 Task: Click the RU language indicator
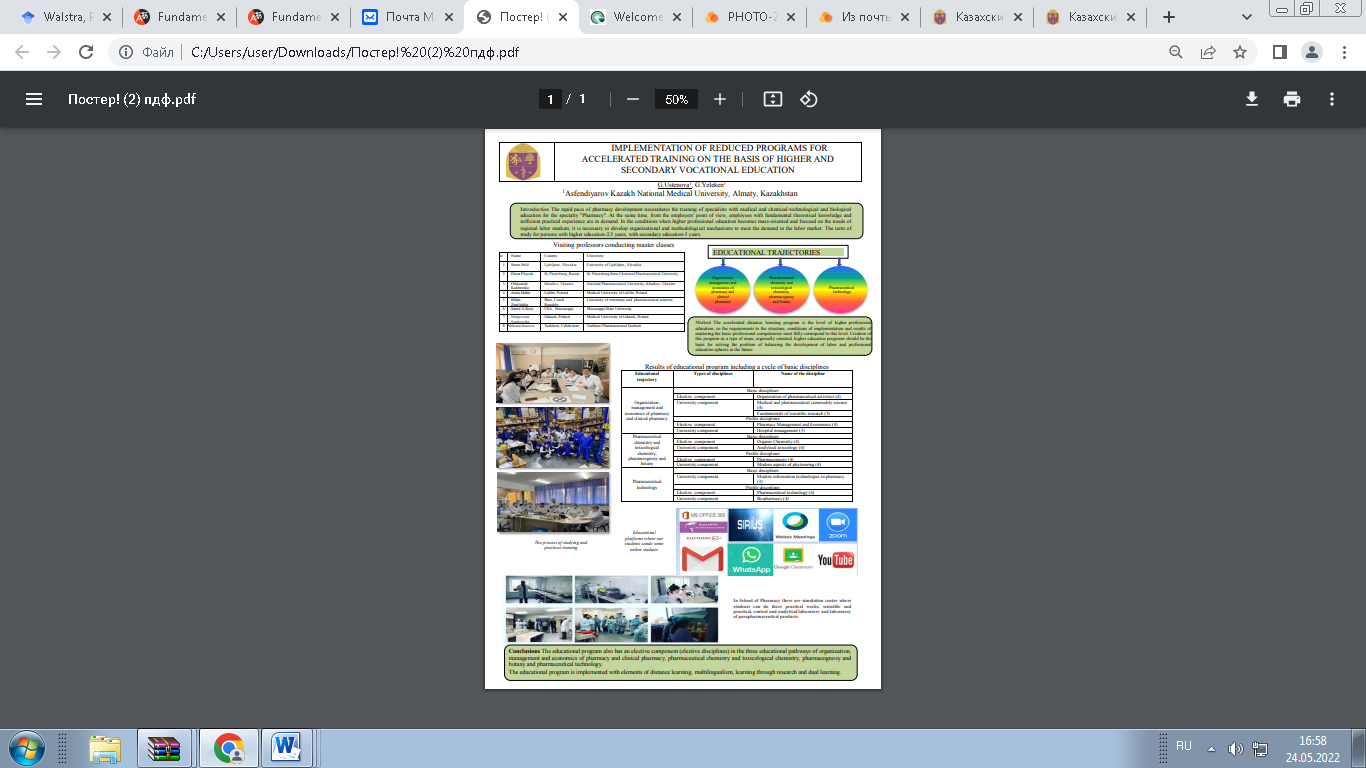coord(1184,746)
